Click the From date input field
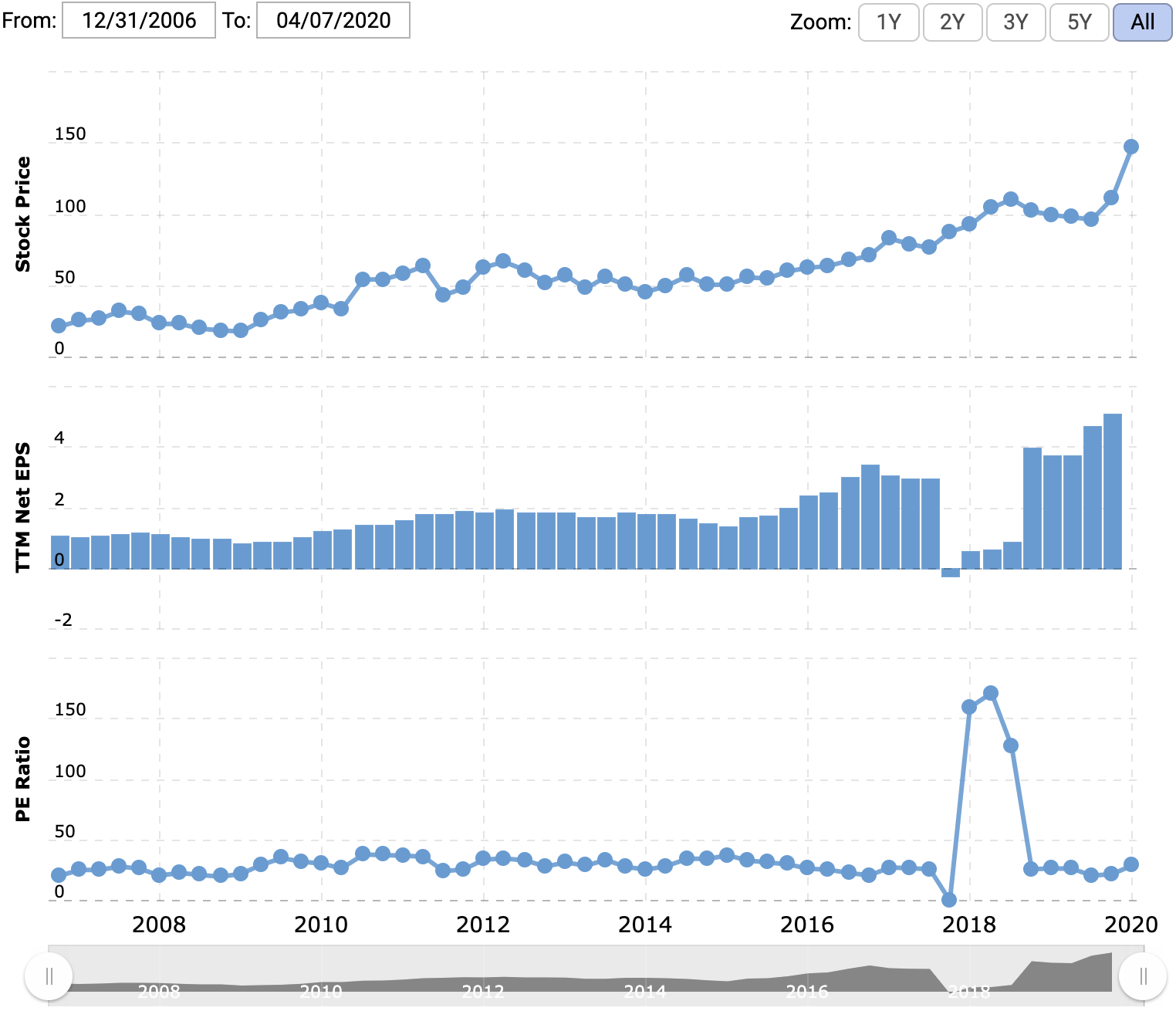 (139, 20)
